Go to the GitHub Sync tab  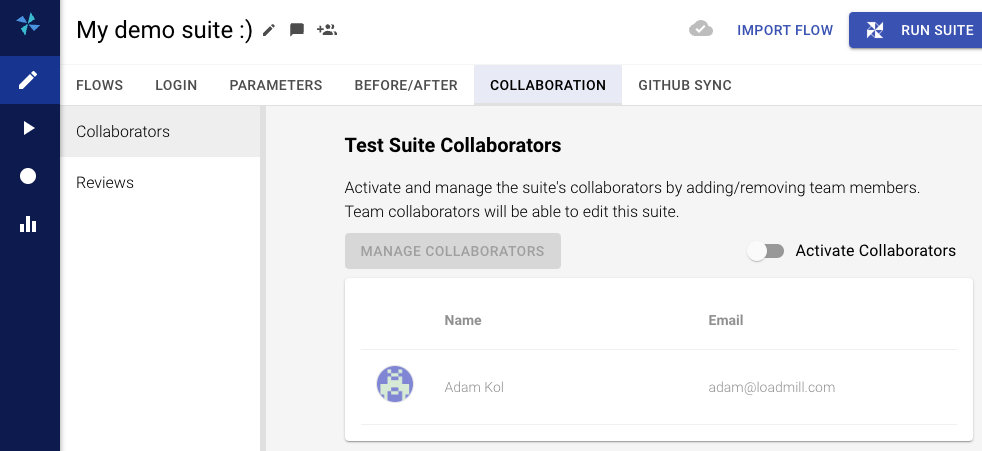coord(685,85)
